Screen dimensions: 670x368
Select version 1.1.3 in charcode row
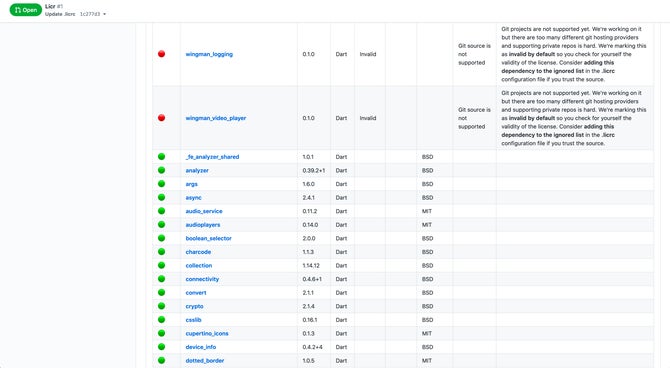(x=308, y=252)
